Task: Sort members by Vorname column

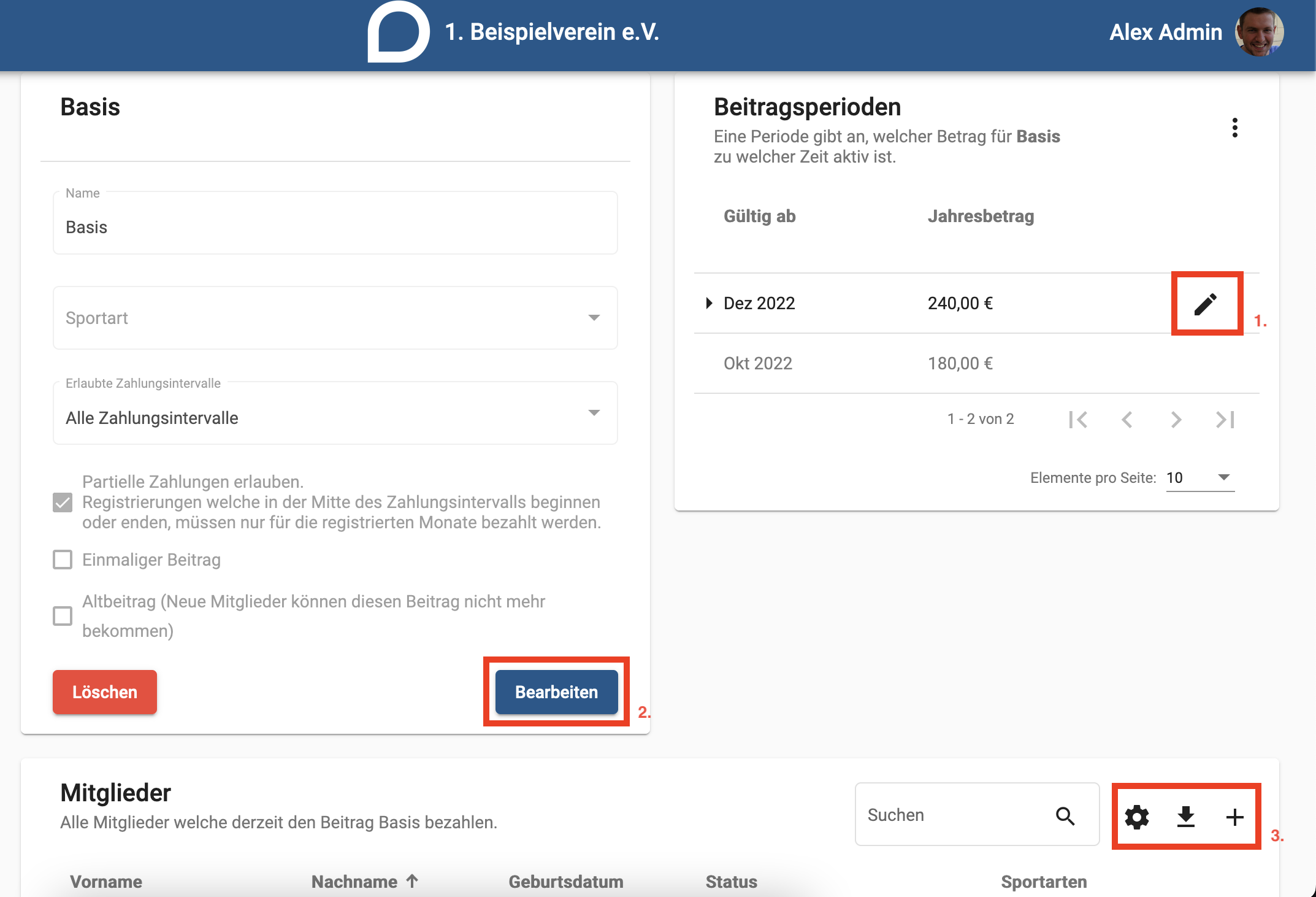Action: coord(106,882)
